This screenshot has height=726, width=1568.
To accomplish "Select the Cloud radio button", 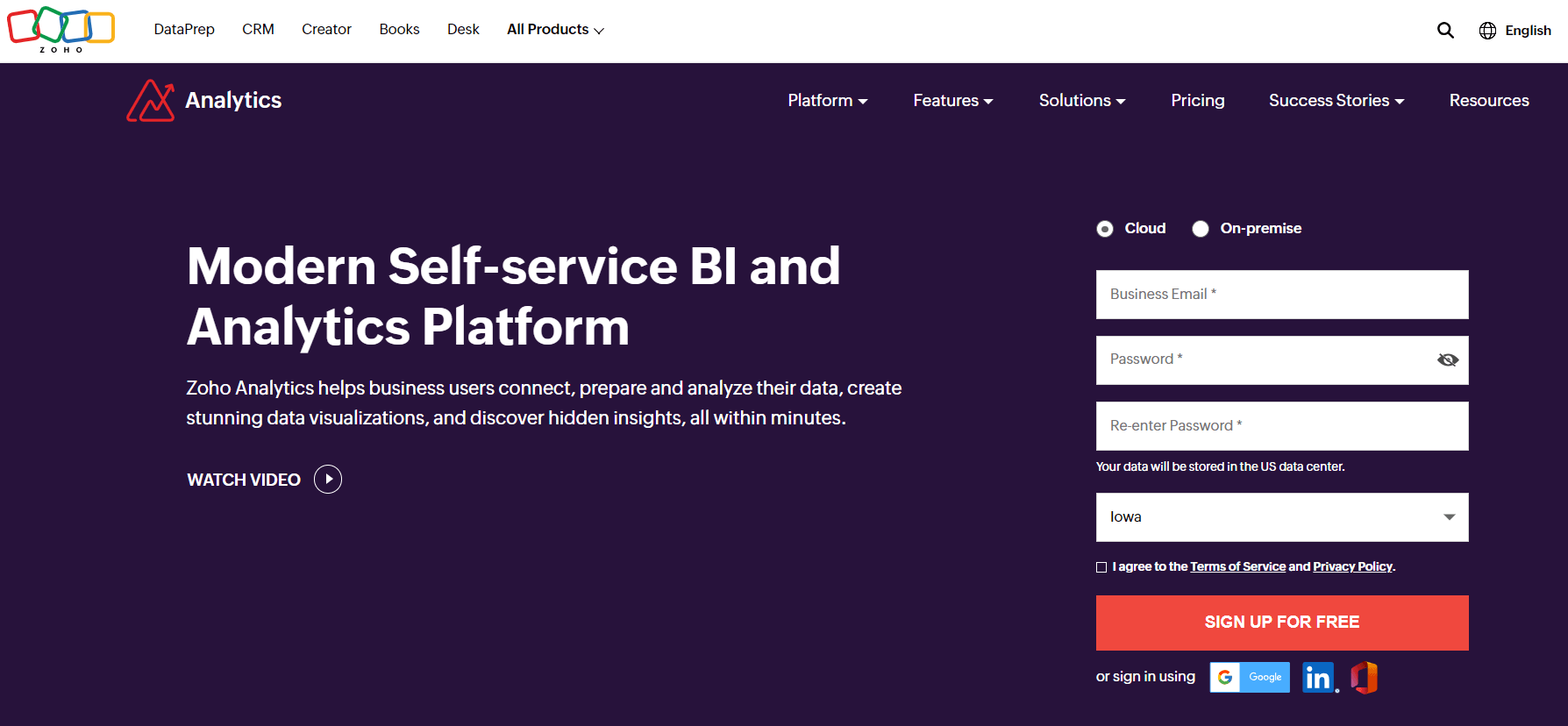I will click(1105, 229).
